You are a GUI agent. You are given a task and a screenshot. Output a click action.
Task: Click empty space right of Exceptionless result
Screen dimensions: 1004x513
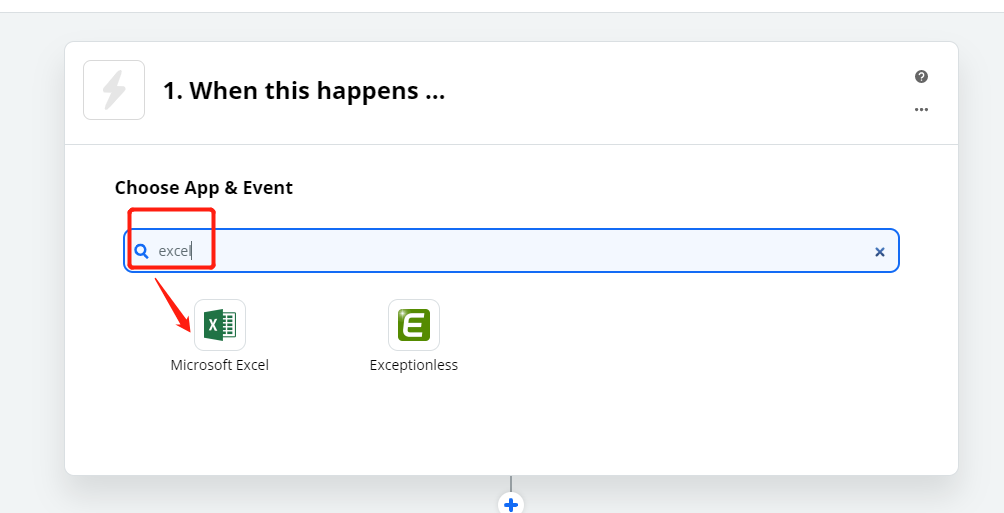[x=672, y=333]
